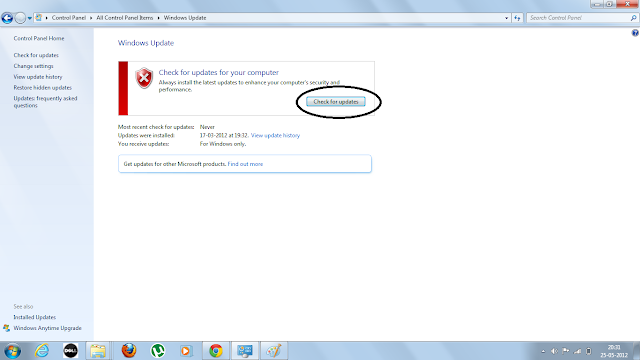Image resolution: width=640 pixels, height=360 pixels.
Task: Click Check for updates in sidebar
Action: coord(36,55)
